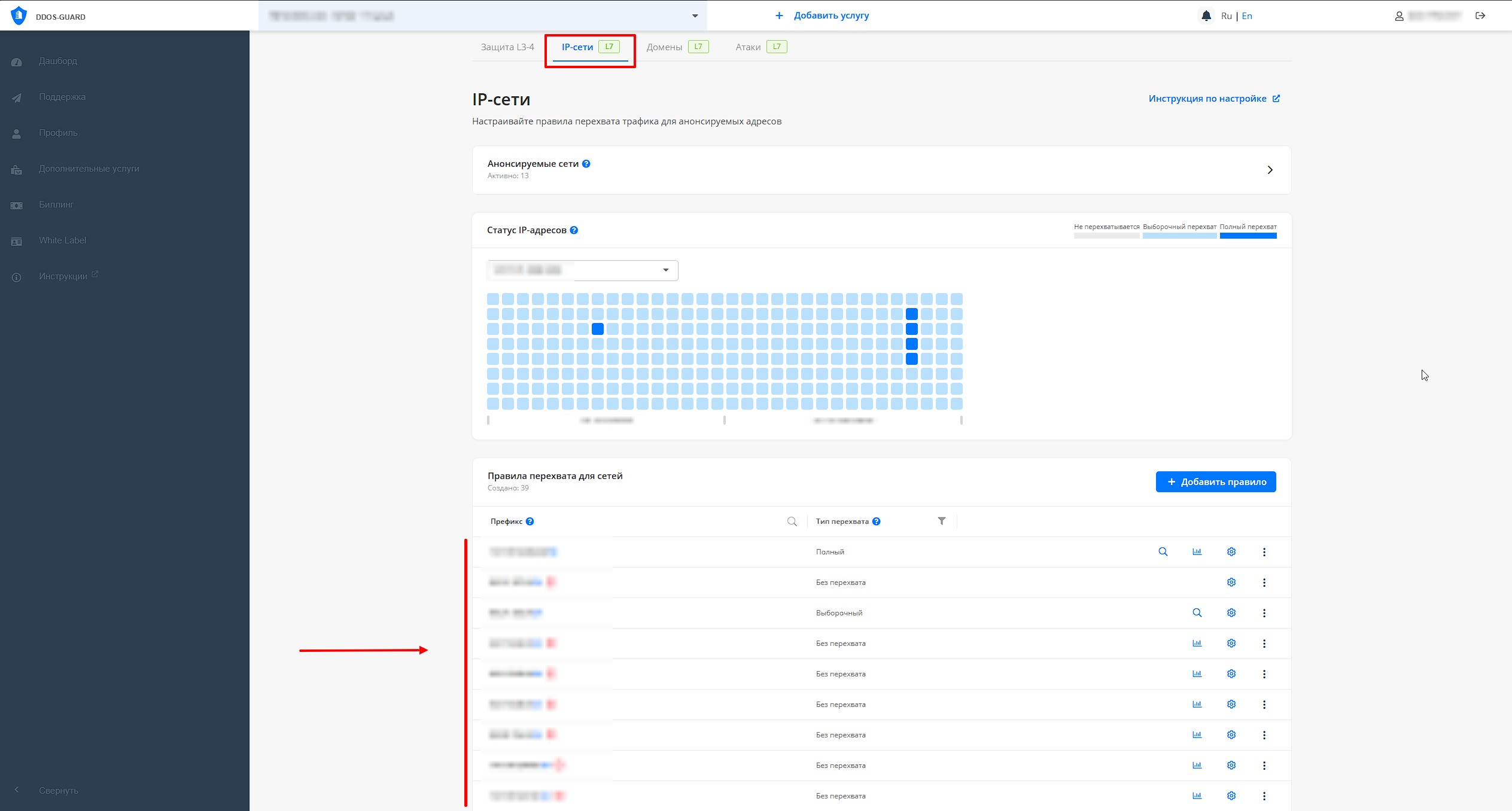Image resolution: width=1512 pixels, height=811 pixels.
Task: Click the search icon in Префикс column header
Action: pos(792,522)
